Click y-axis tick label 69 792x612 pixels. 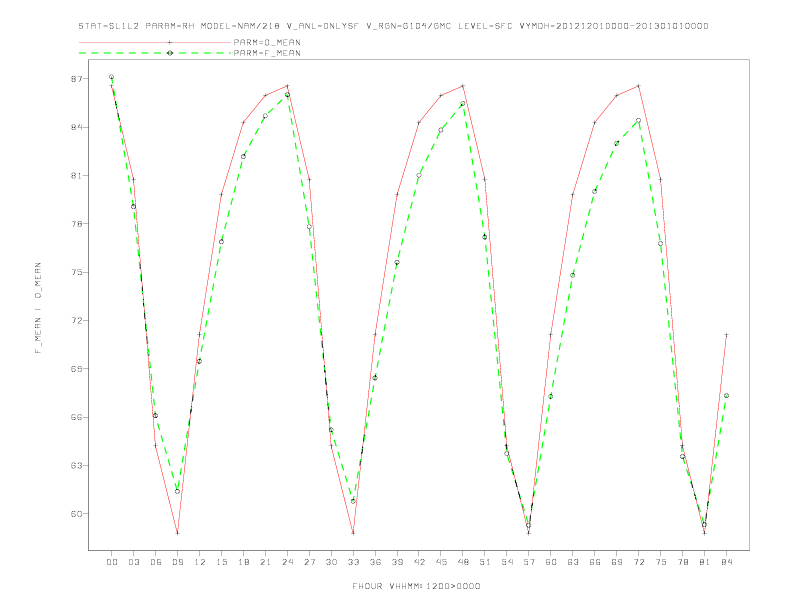77,369
